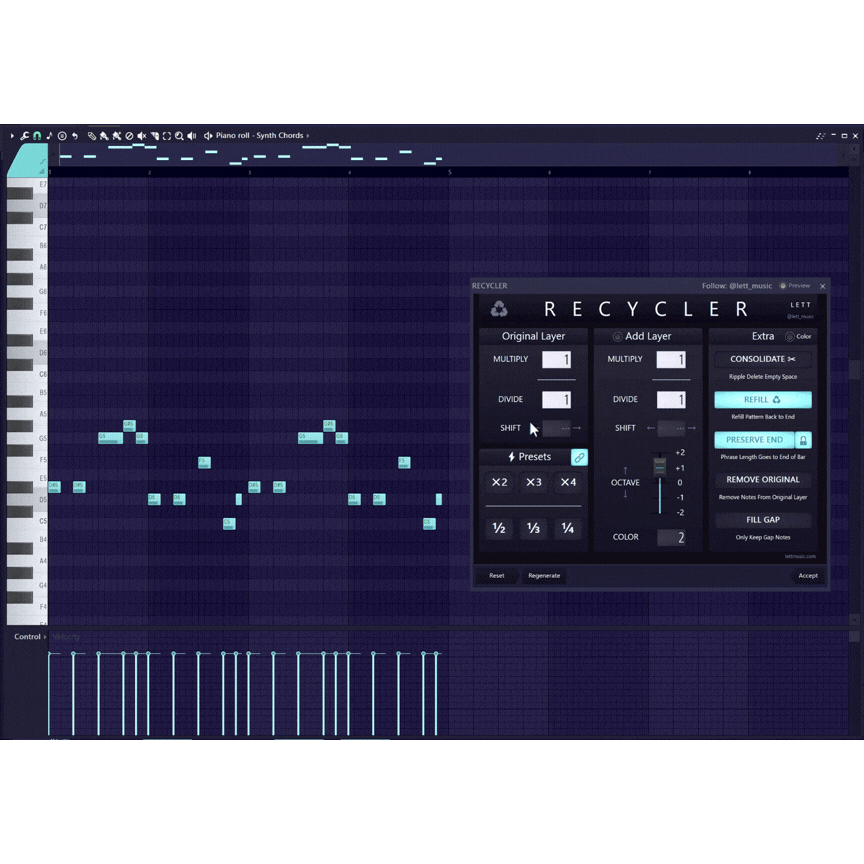Viewport: 864px width, 864px height.
Task: Click the 'Piano roll - Synth Chords' title
Action: point(260,136)
